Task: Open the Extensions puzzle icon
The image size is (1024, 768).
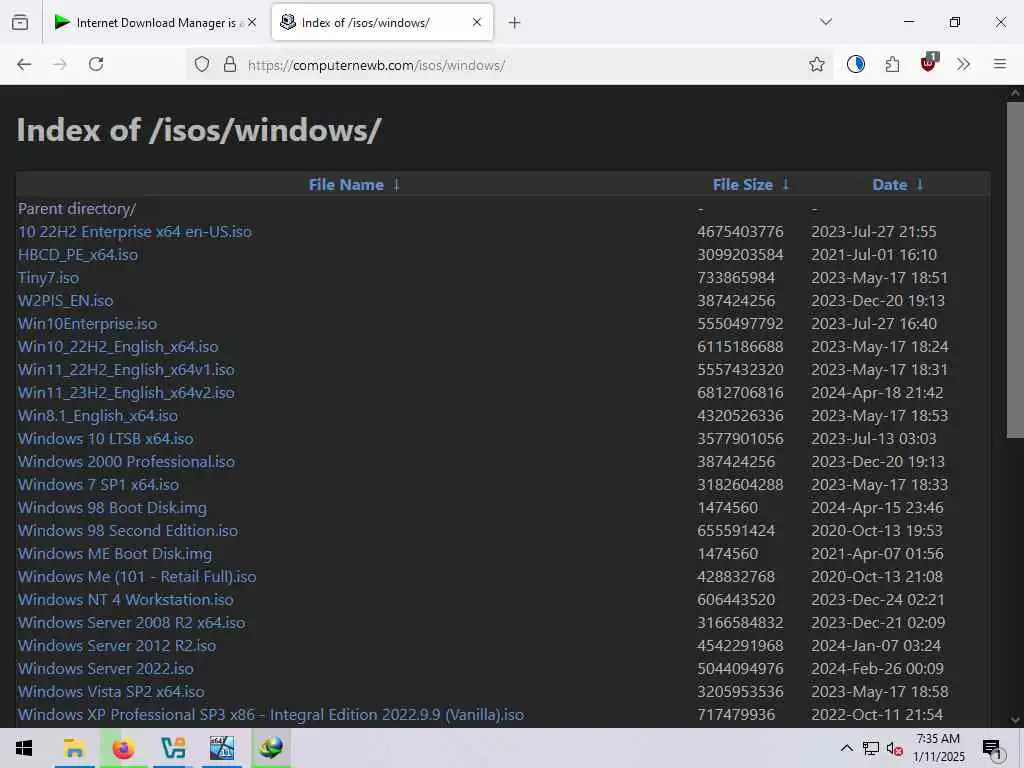Action: [x=892, y=64]
